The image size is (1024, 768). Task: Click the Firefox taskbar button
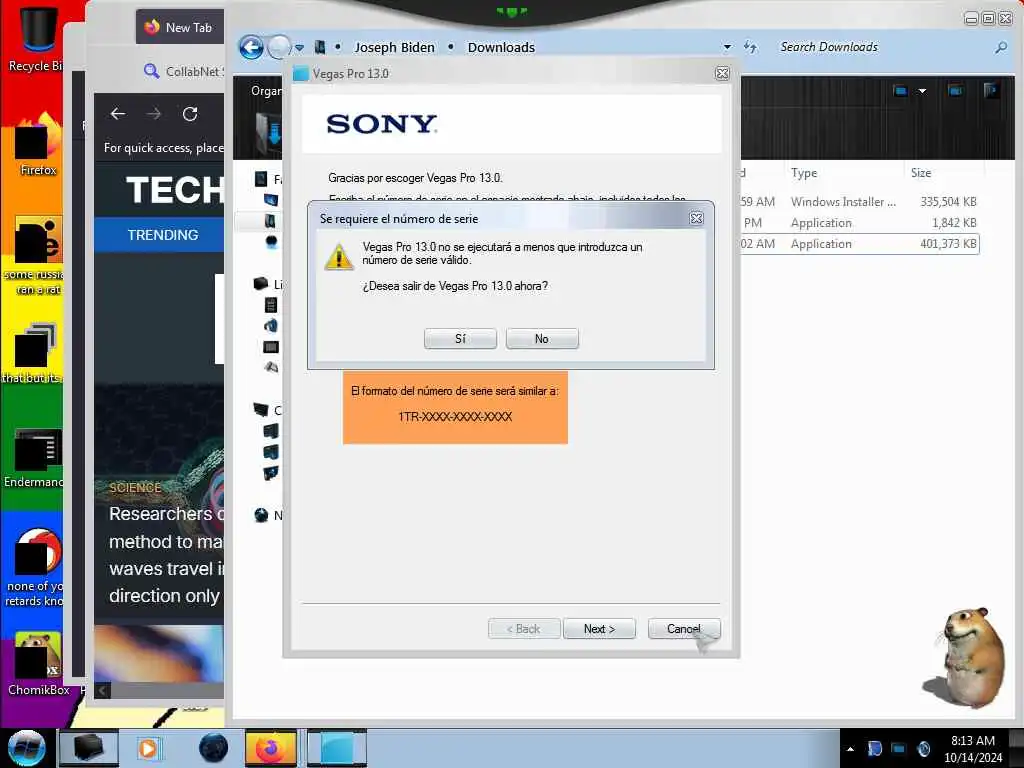tap(270, 748)
